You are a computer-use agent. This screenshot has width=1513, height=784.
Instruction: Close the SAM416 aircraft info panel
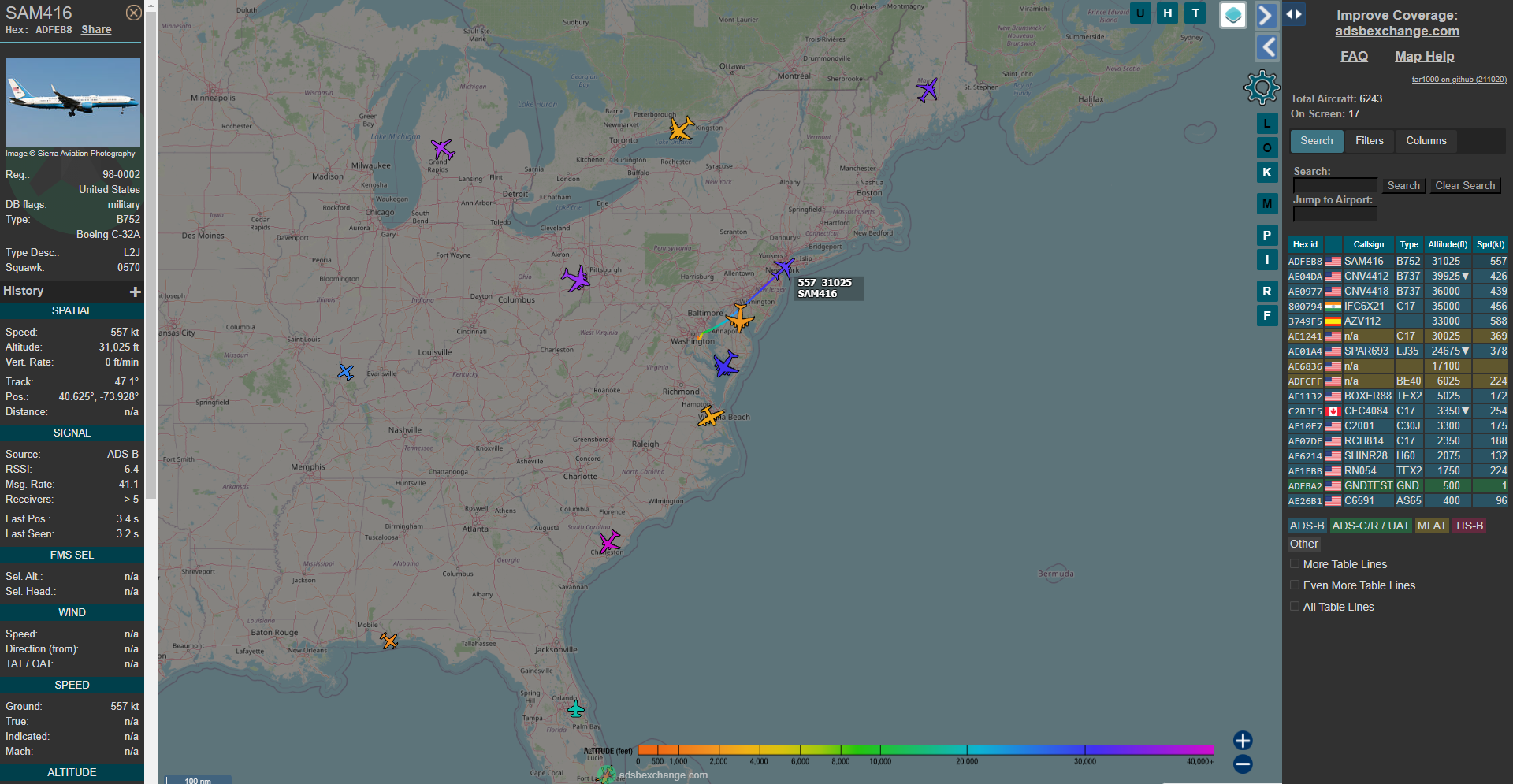click(x=134, y=13)
